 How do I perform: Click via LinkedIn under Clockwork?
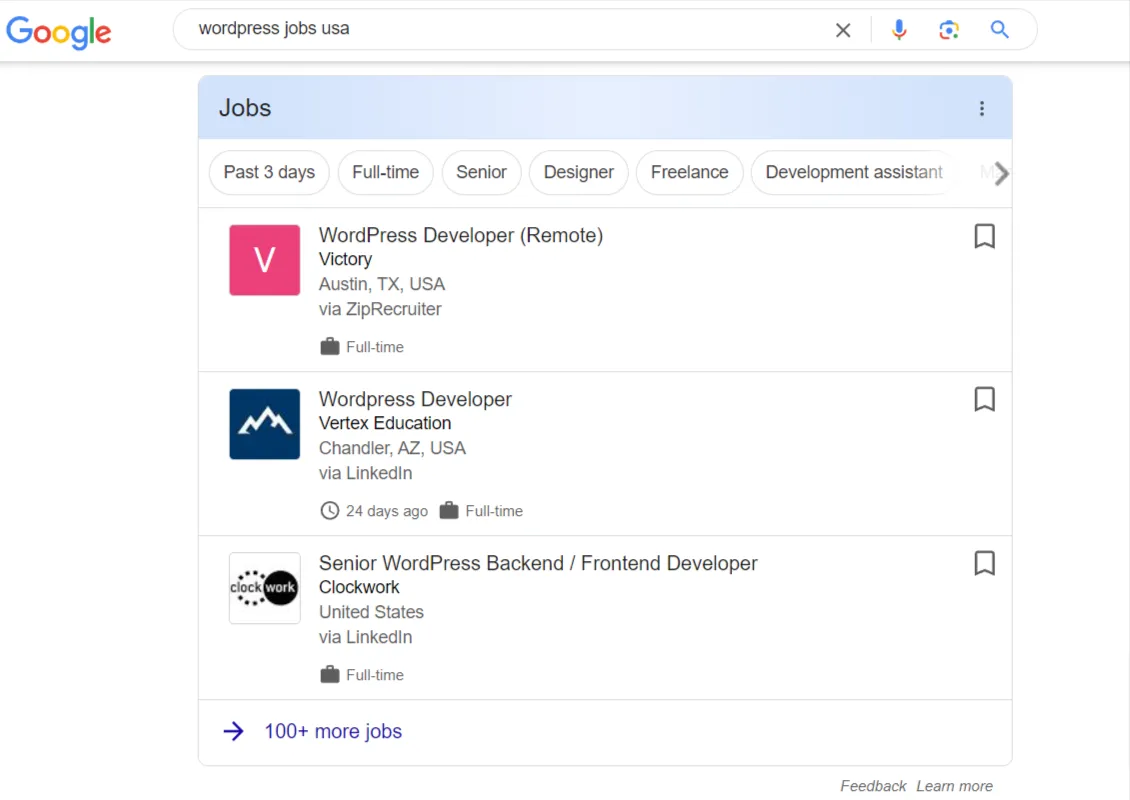coord(365,637)
